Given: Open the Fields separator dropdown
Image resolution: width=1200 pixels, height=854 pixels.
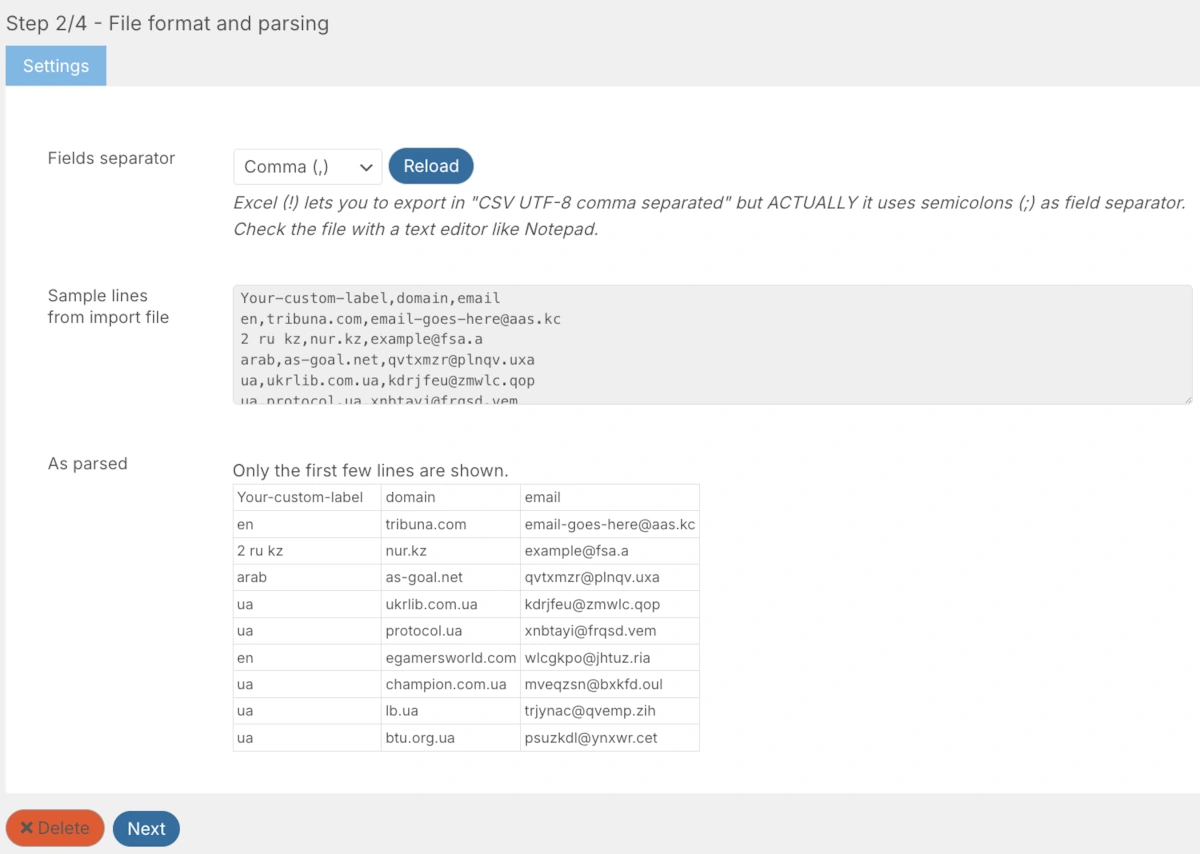Looking at the screenshot, I should [308, 167].
